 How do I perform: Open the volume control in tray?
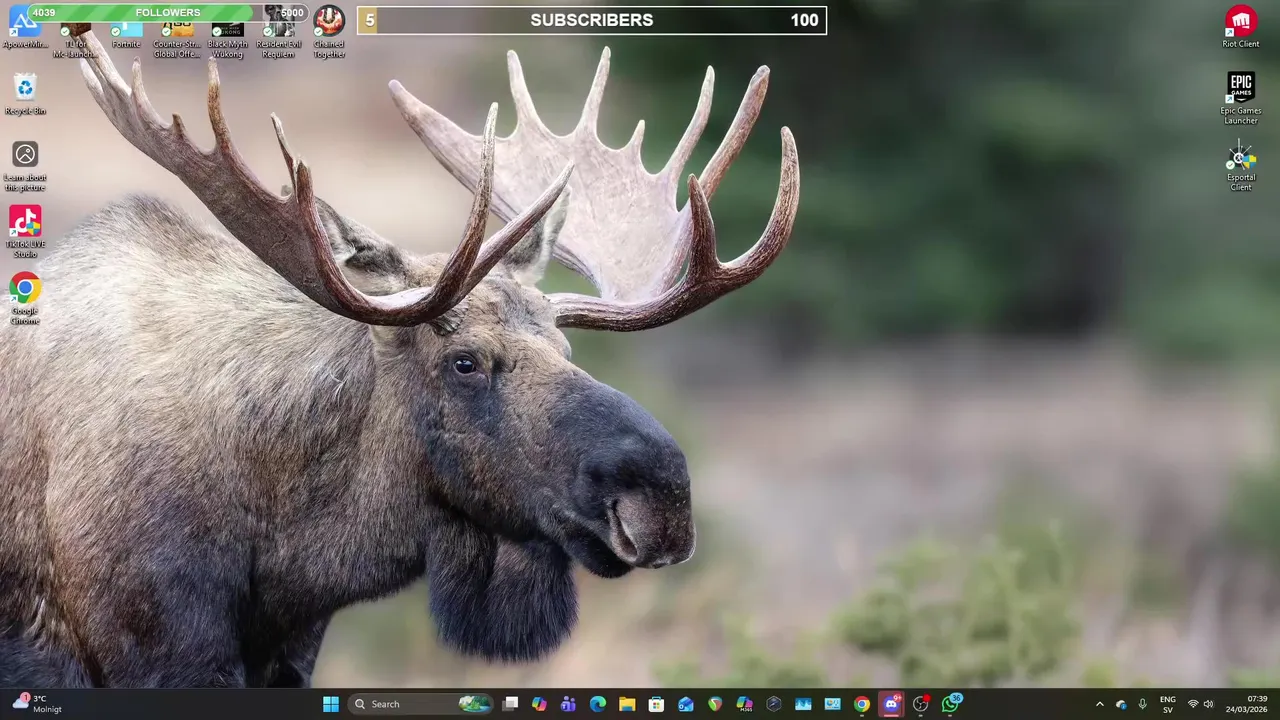coord(1208,704)
